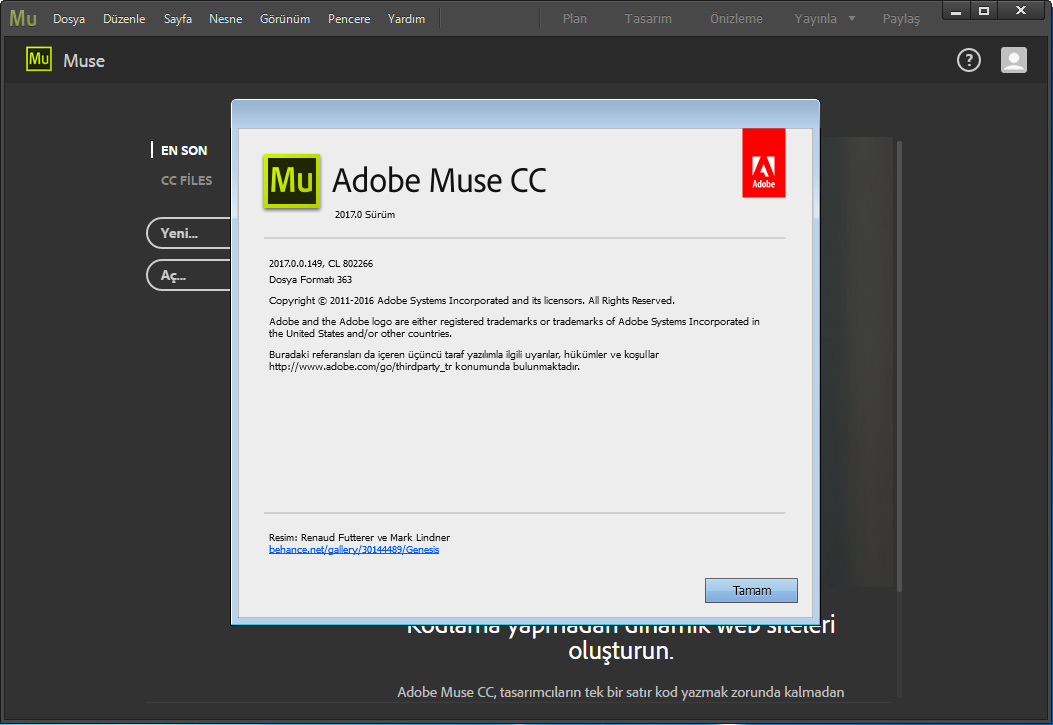
Task: Follow the behance.net gallery Genesis link
Action: [x=354, y=550]
